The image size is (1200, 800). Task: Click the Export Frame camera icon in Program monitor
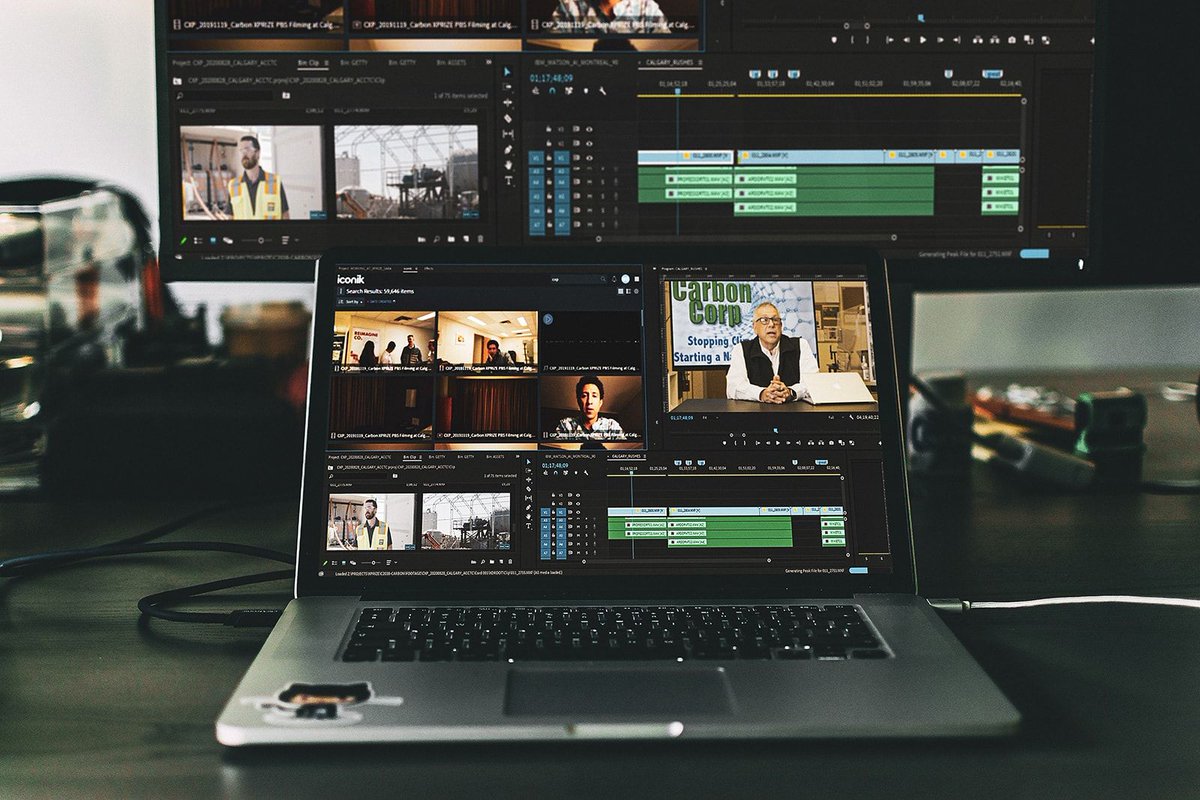[x=831, y=443]
